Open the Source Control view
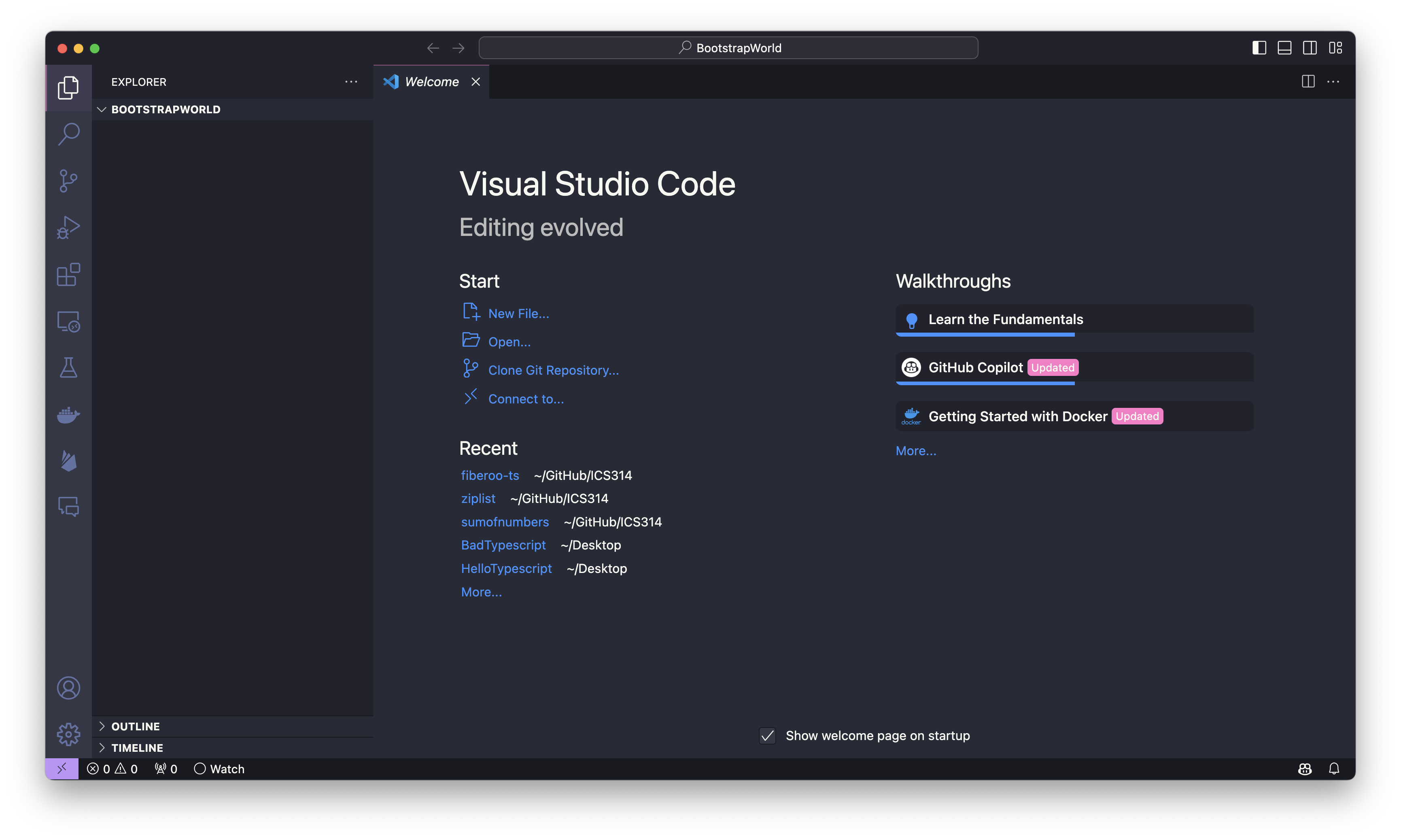Viewport: 1401px width, 840px height. [68, 180]
